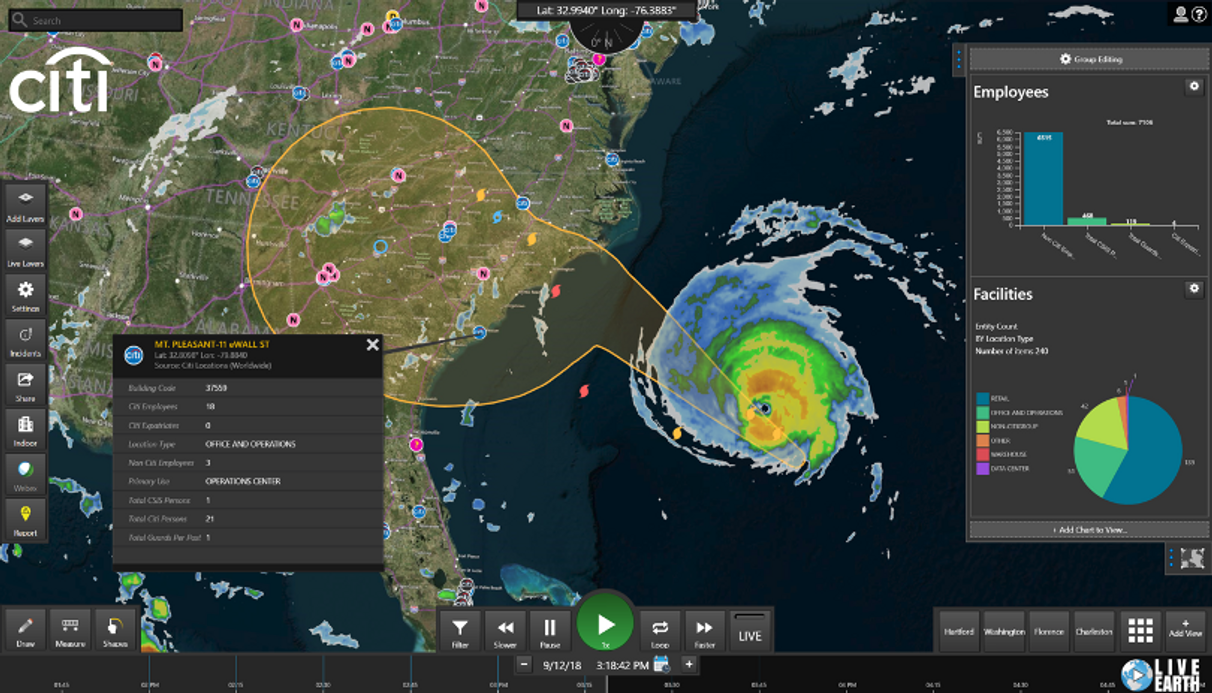1212x693 pixels.
Task: Launch Webex from the sidebar
Action: click(x=24, y=473)
